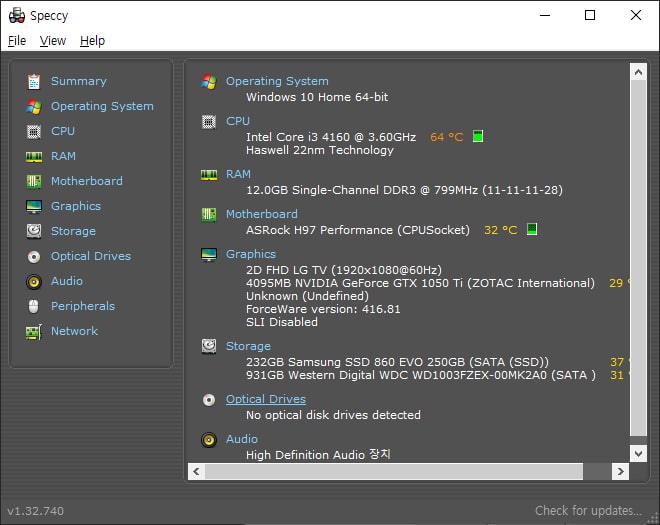660x525 pixels.
Task: Open the View menu
Action: click(x=53, y=41)
